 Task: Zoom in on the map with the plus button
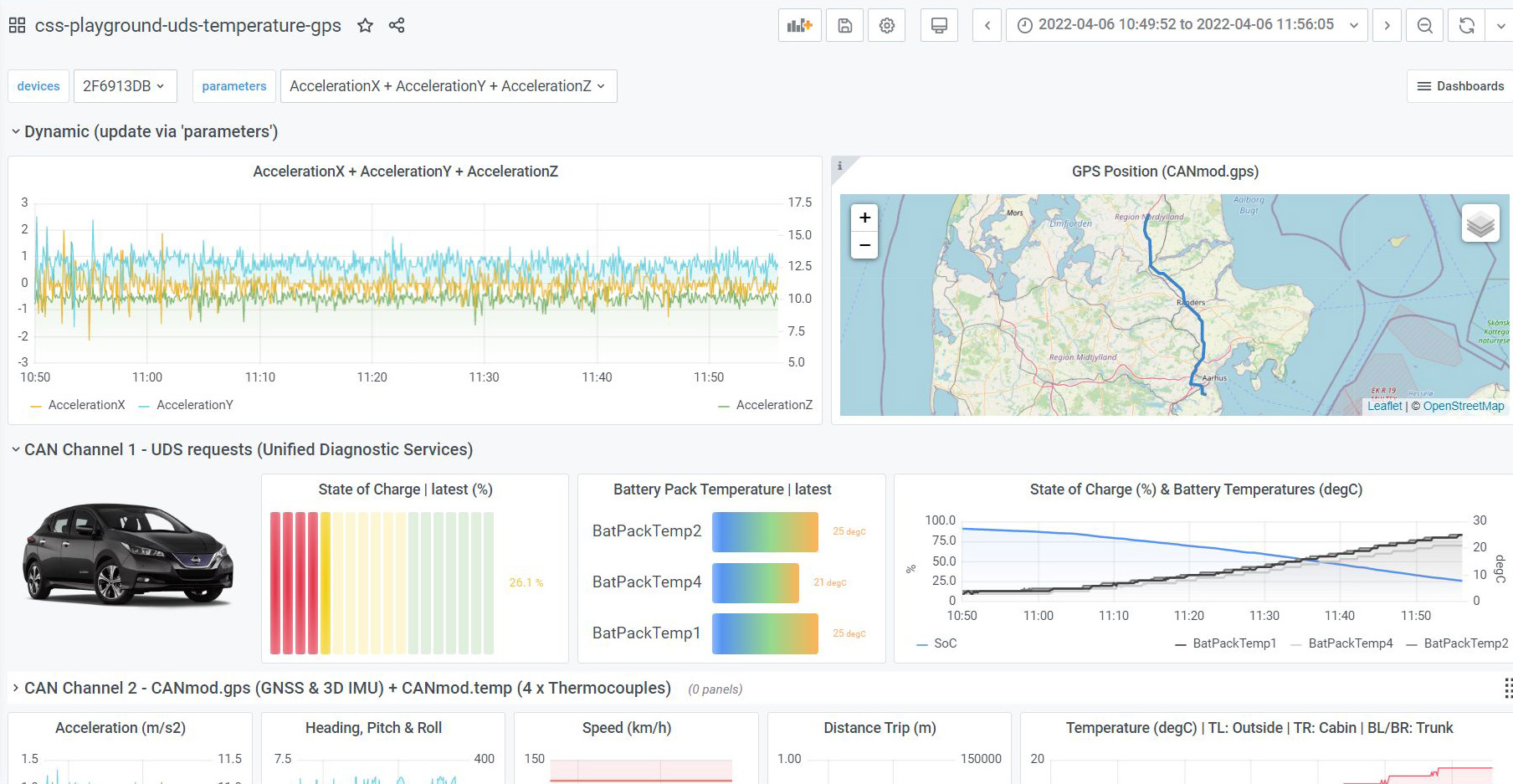pyautogui.click(x=864, y=218)
